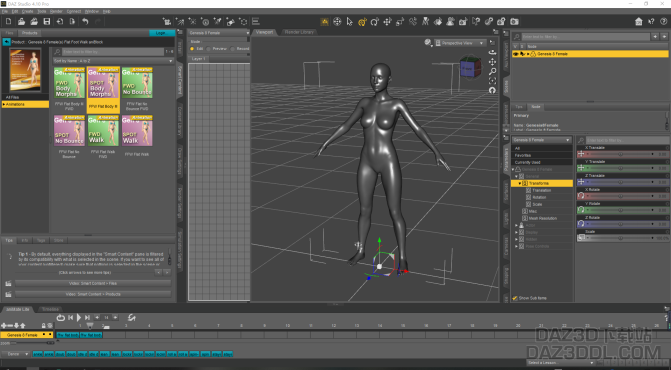Expand Genesis 8 Female in Scene tree
Viewport: 671px width, 370px height.
coord(528,54)
